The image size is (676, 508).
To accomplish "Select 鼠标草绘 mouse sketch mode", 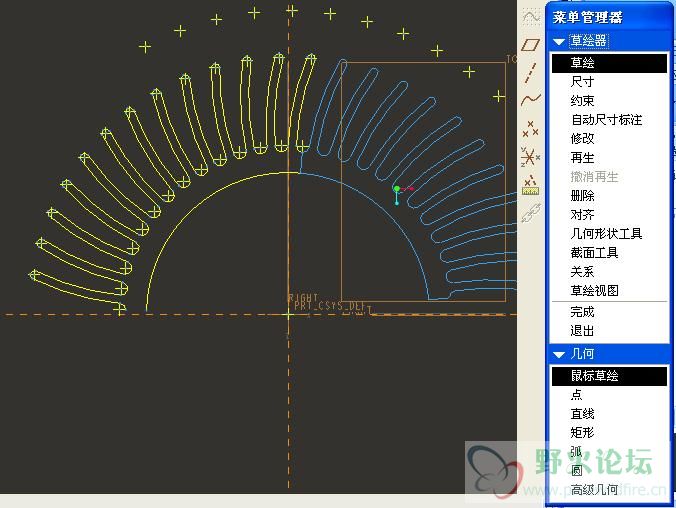I will click(x=609, y=376).
